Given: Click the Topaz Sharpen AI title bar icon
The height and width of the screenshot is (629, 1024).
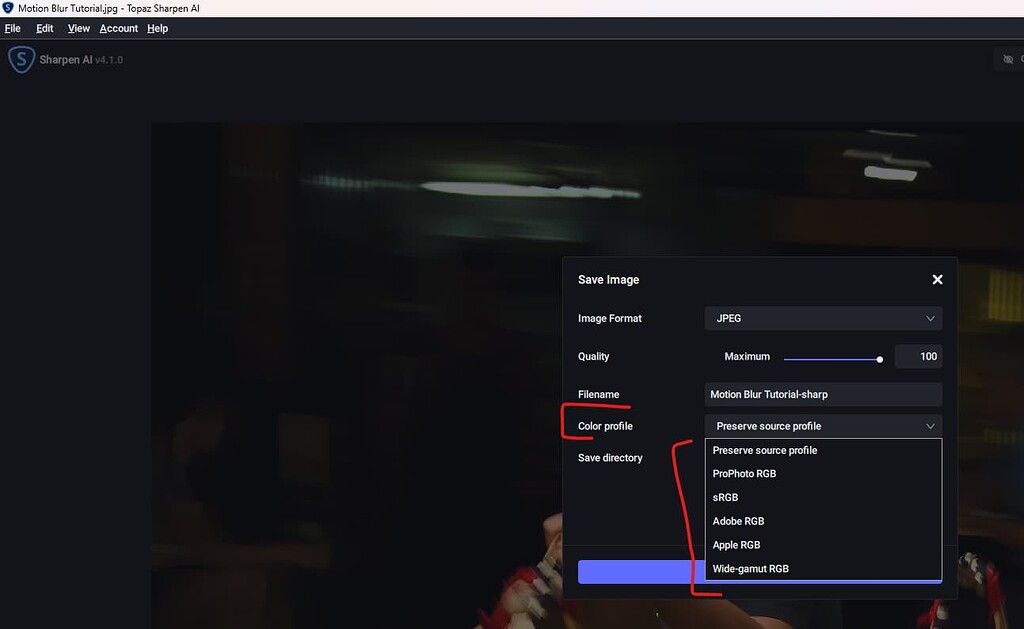Looking at the screenshot, I should (x=8, y=7).
